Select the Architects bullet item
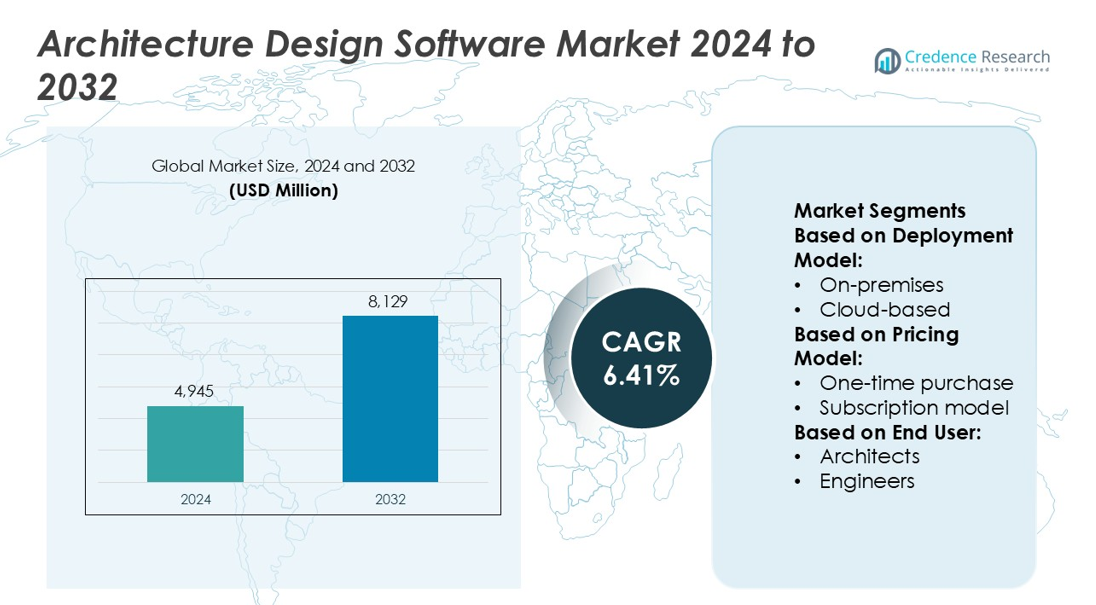 [x=869, y=456]
